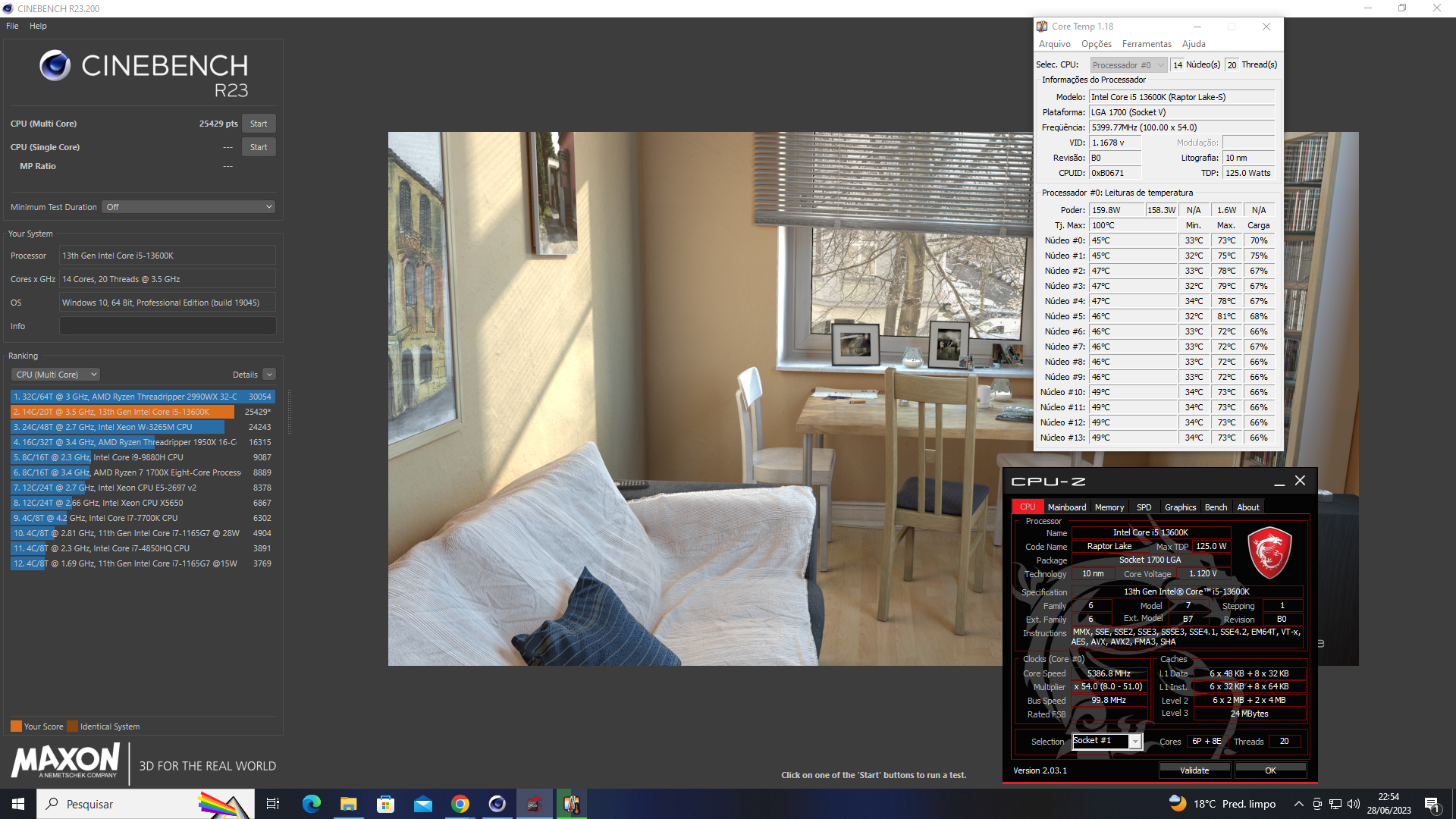Close the CPU-Z window
This screenshot has height=819, width=1456.
[1300, 481]
